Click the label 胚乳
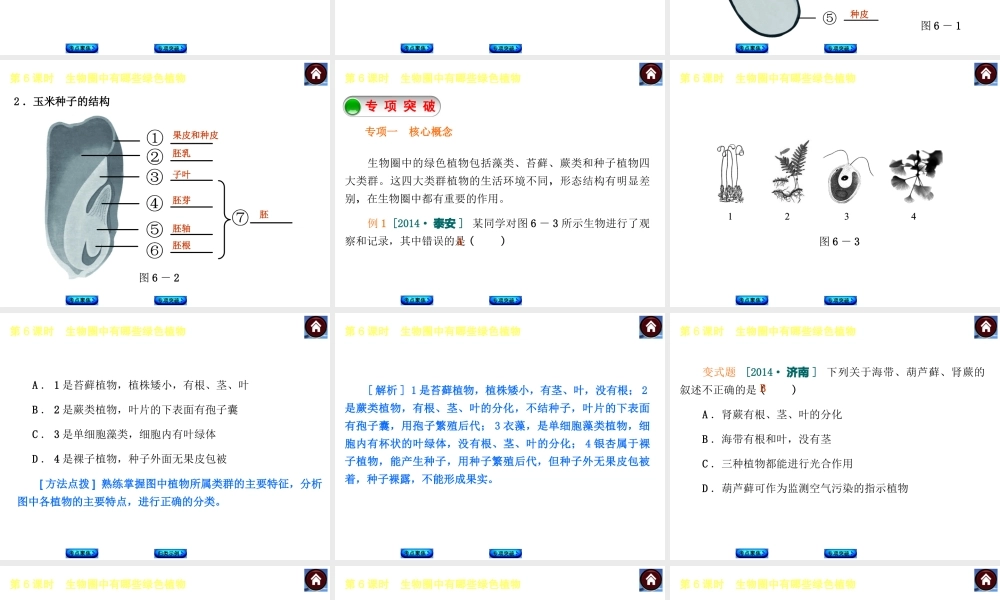This screenshot has height=600, width=1000. tap(181, 154)
